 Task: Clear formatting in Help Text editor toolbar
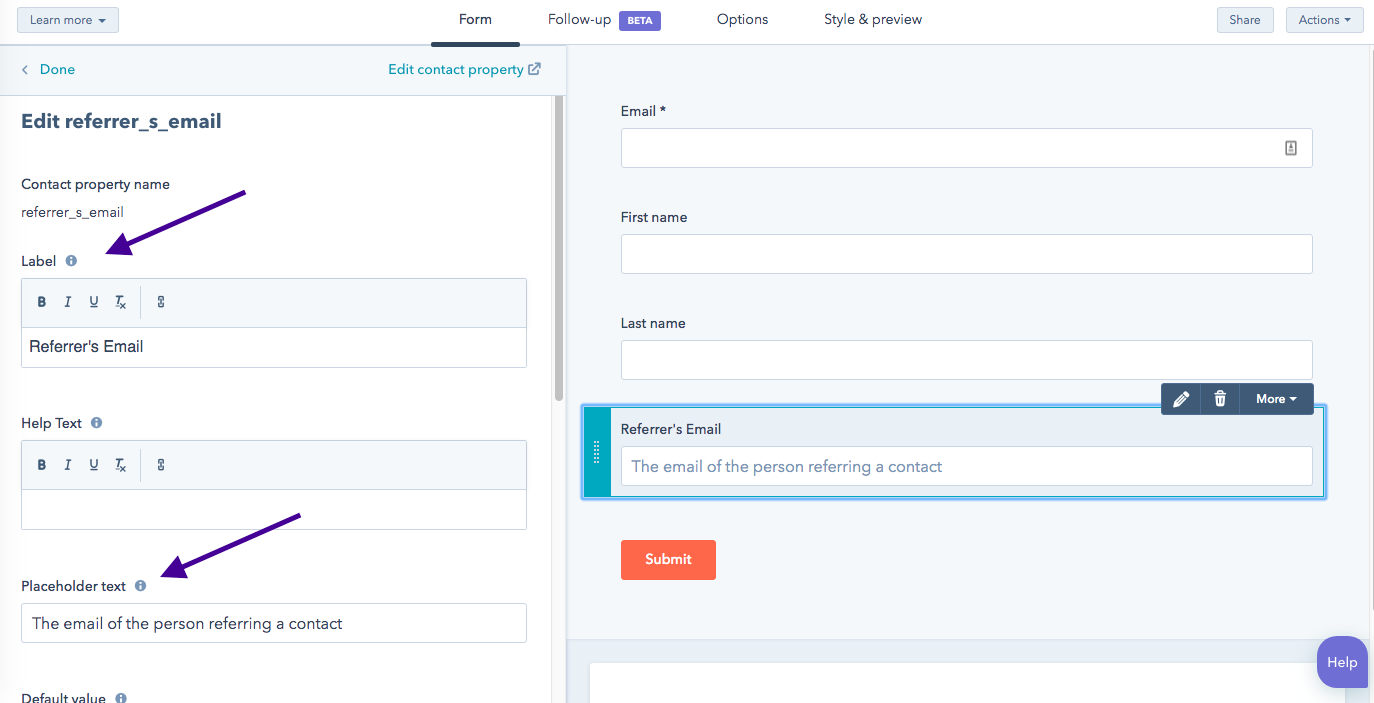coord(120,465)
